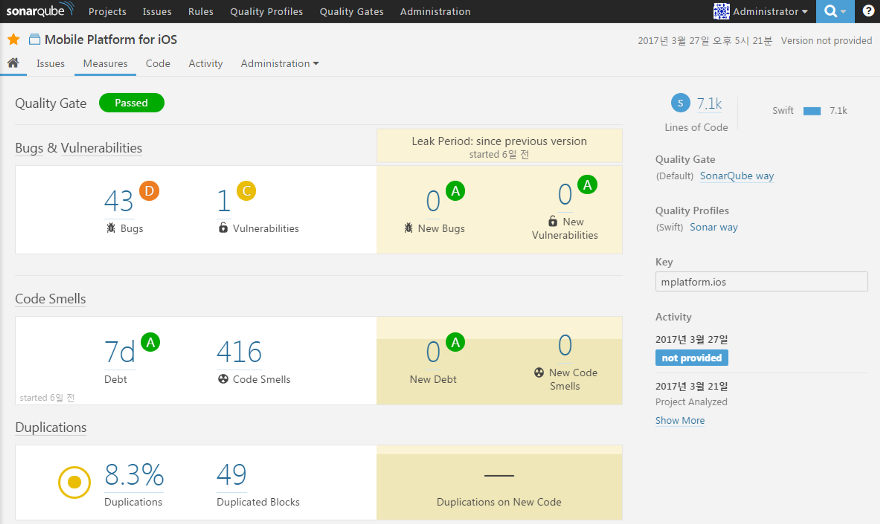Open the New Vulnerabilities zero count

click(565, 194)
